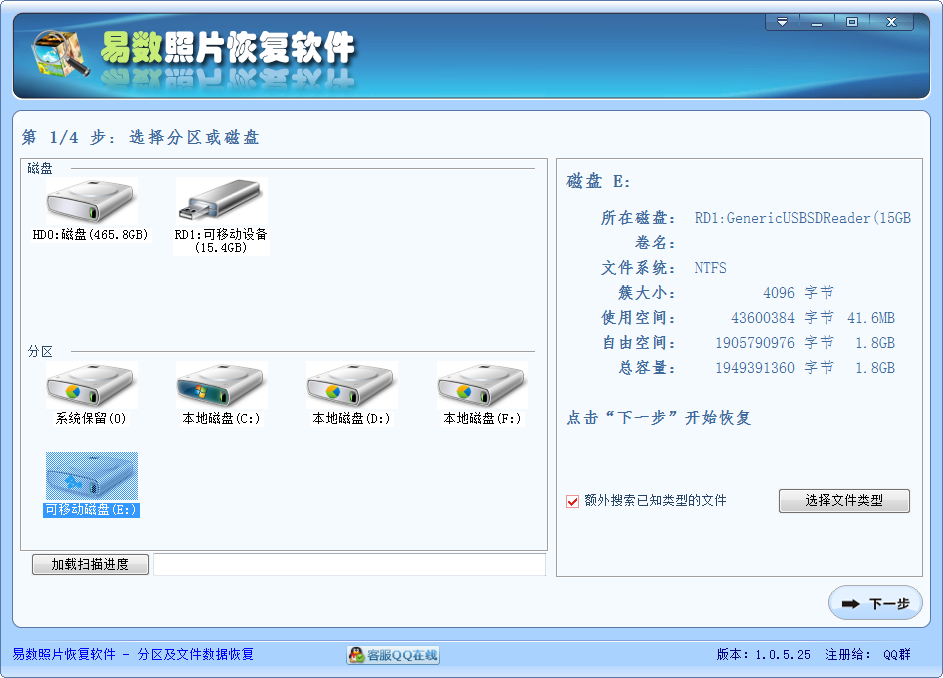The width and height of the screenshot is (943, 678).
Task: Open 选择文件类型 file type selection
Action: 844,501
